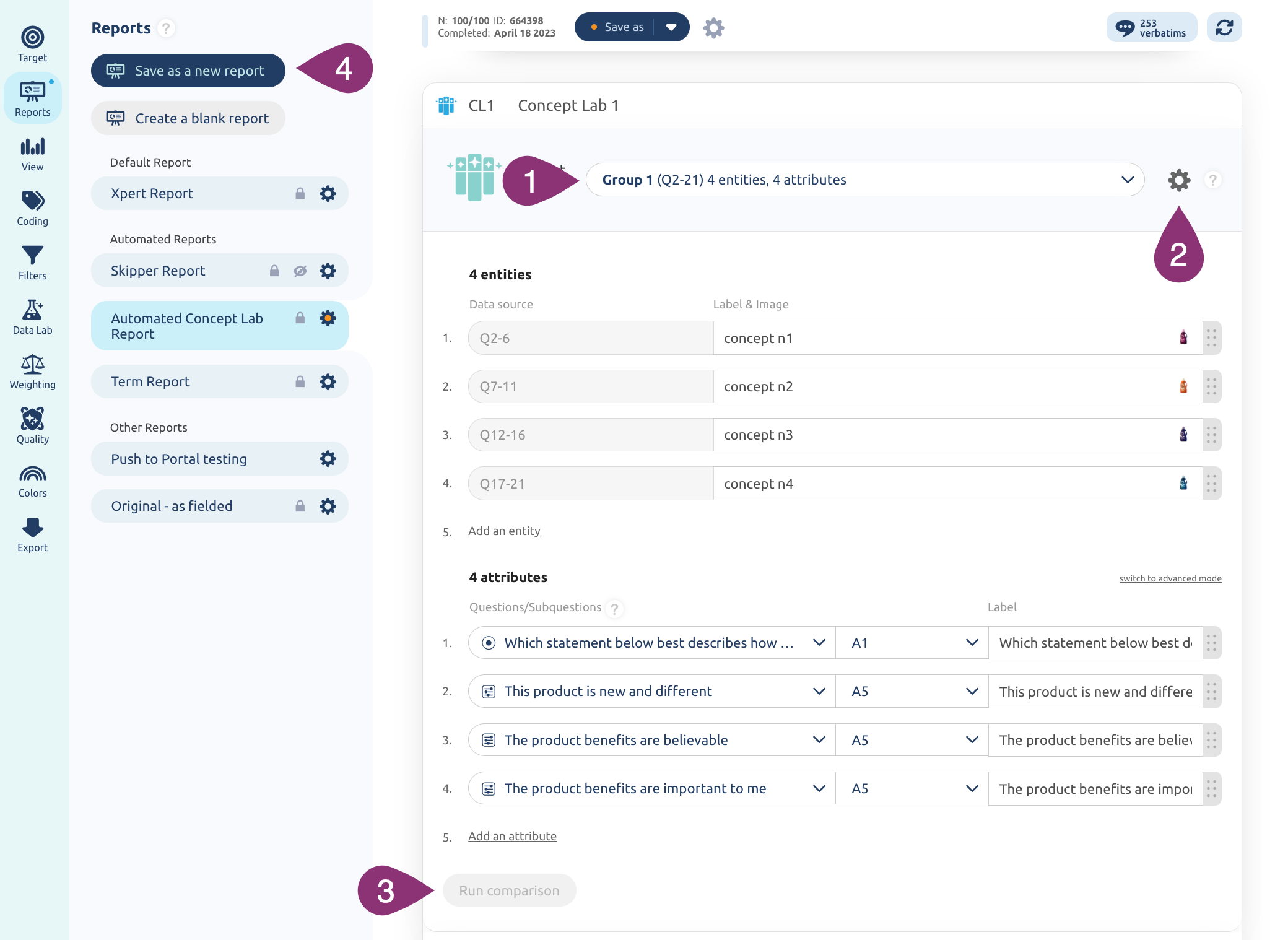Screen dimensions: 1288x940
Task: Toggle visibility of the Skipper Report
Action: 300,271
